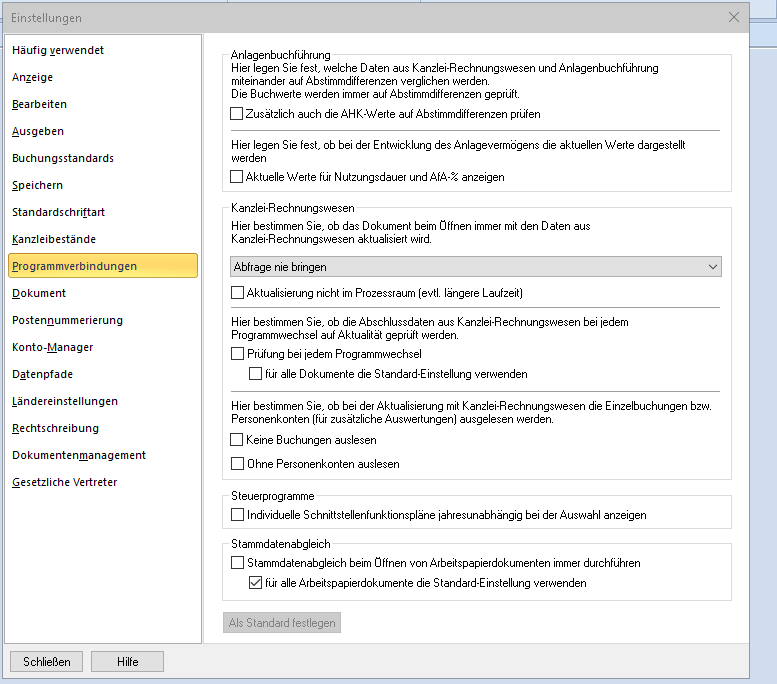Check 'Aktualisierung nicht im Prozessraum'
Screen dimensions: 777x684
tap(237, 293)
